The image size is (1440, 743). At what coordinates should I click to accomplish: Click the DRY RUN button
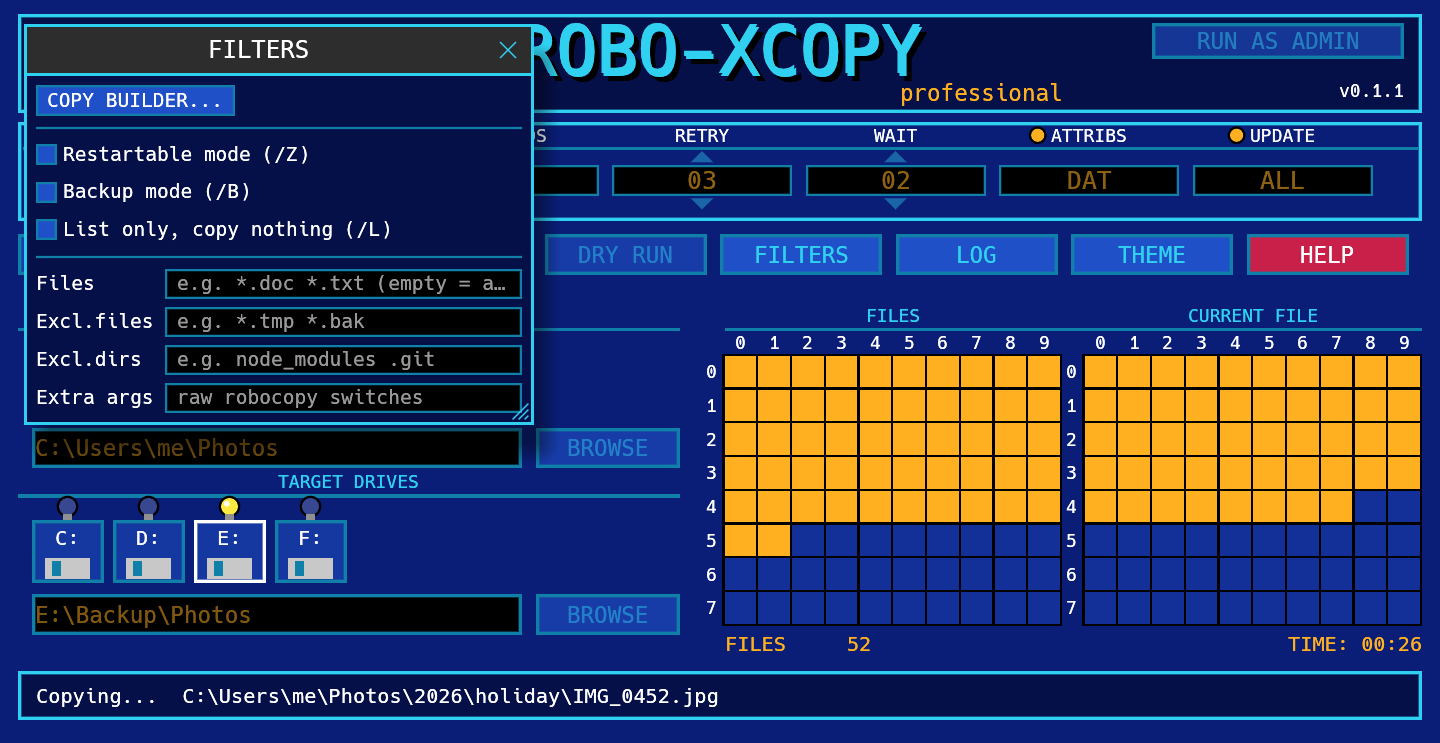tap(626, 255)
